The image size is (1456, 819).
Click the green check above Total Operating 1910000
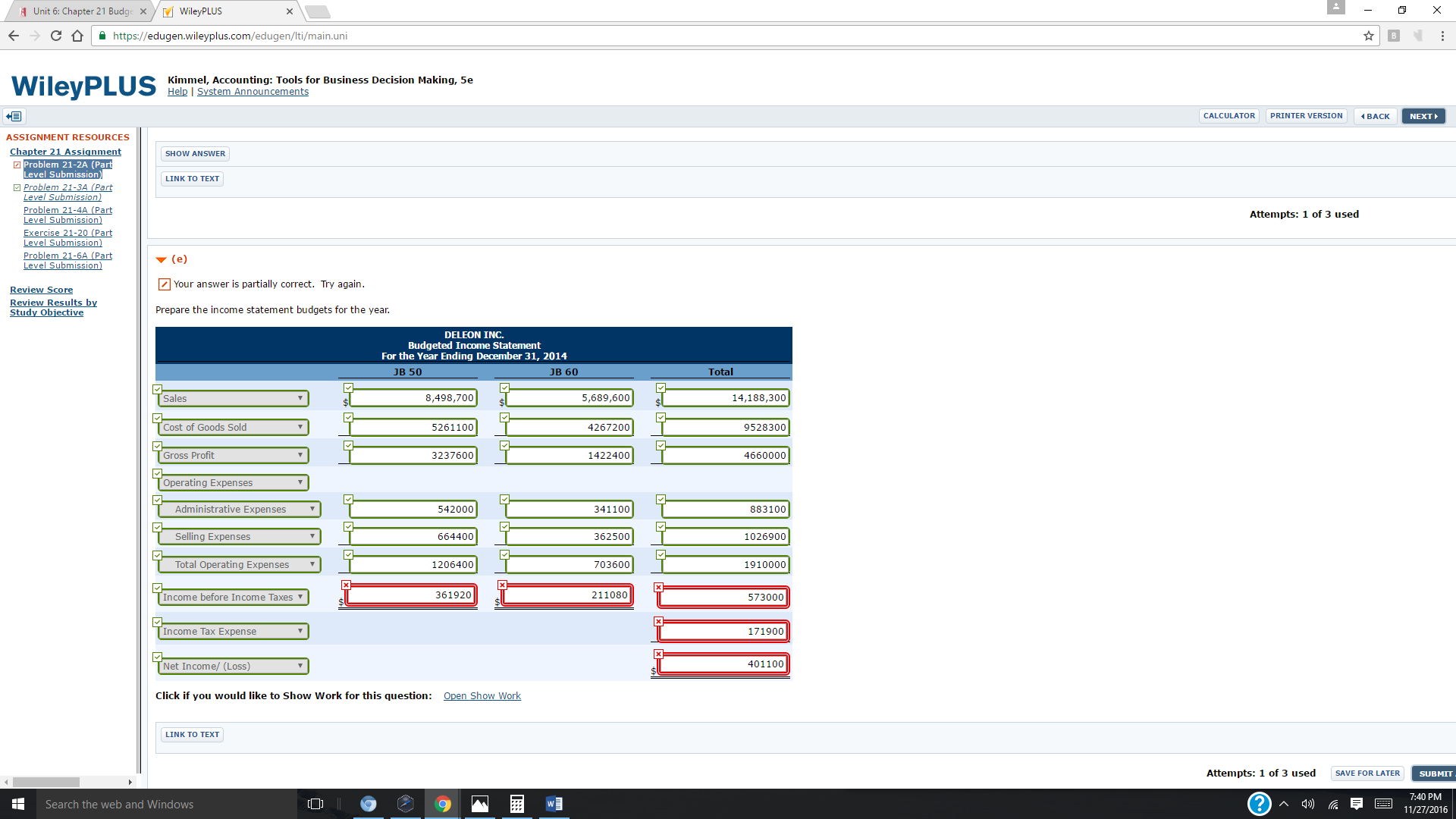tap(661, 554)
